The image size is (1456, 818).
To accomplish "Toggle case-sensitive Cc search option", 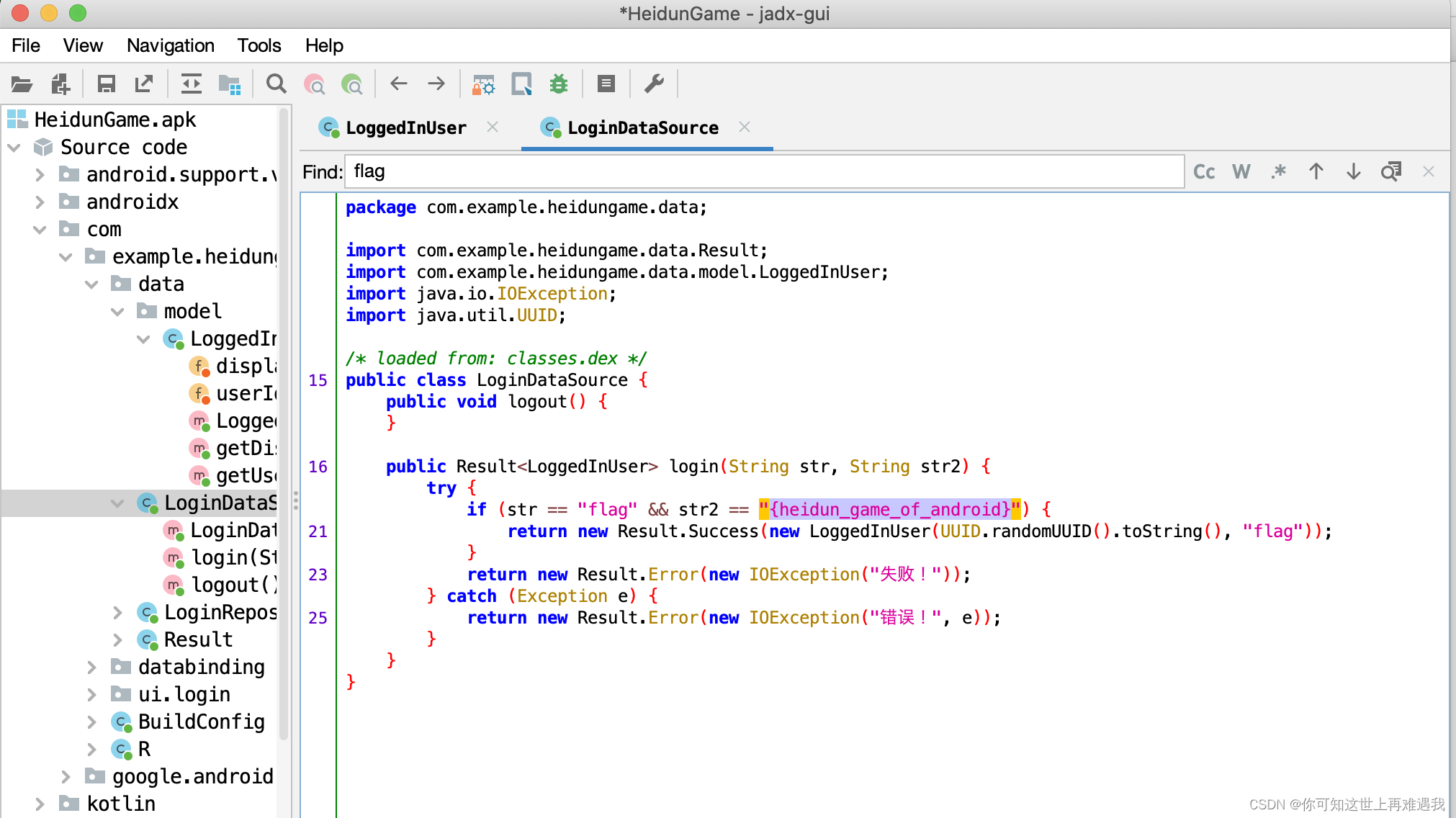I will [1204, 171].
